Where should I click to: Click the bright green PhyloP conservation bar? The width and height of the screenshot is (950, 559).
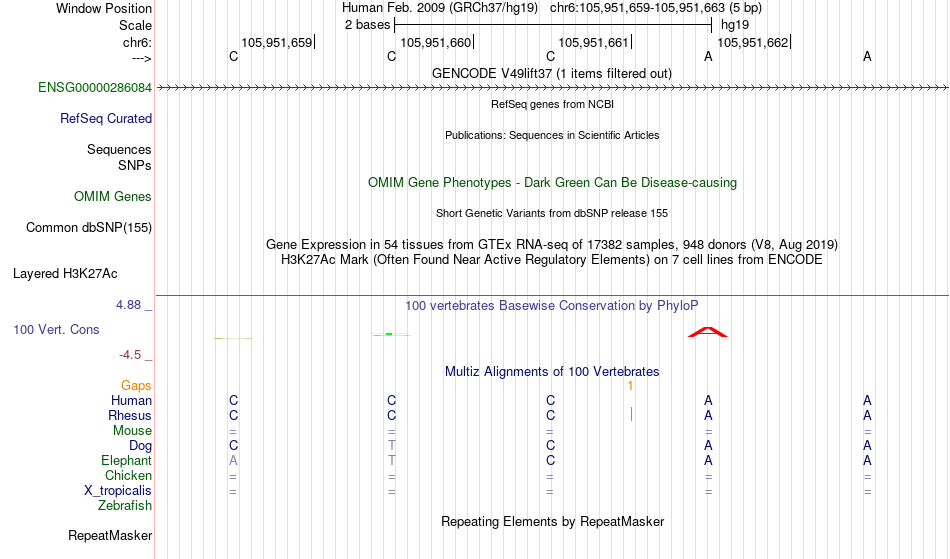coord(389,334)
